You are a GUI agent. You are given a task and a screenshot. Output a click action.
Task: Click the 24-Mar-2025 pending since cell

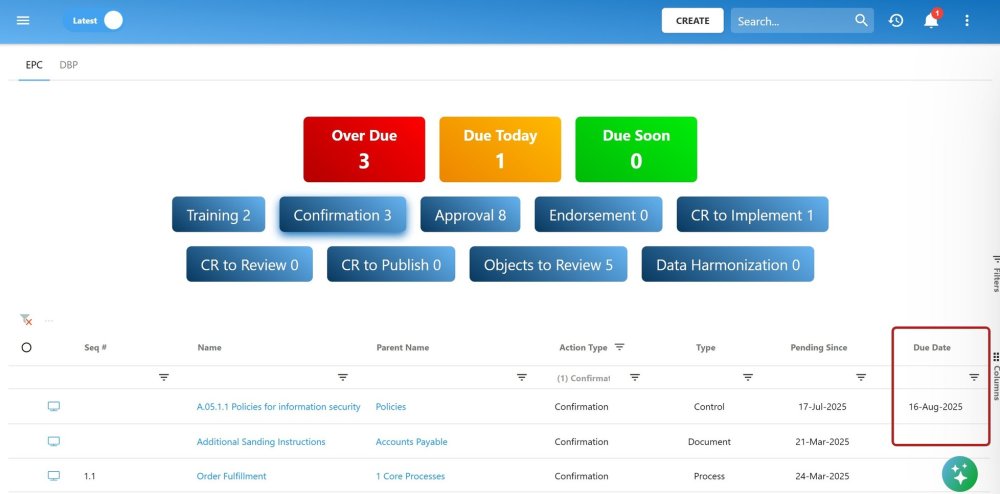(x=823, y=476)
